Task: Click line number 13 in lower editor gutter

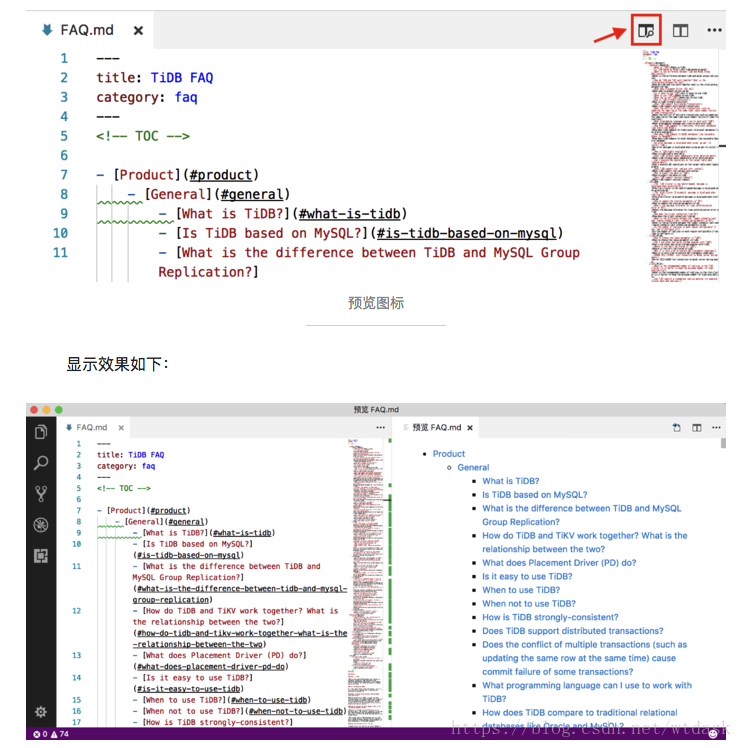Action: (76, 655)
